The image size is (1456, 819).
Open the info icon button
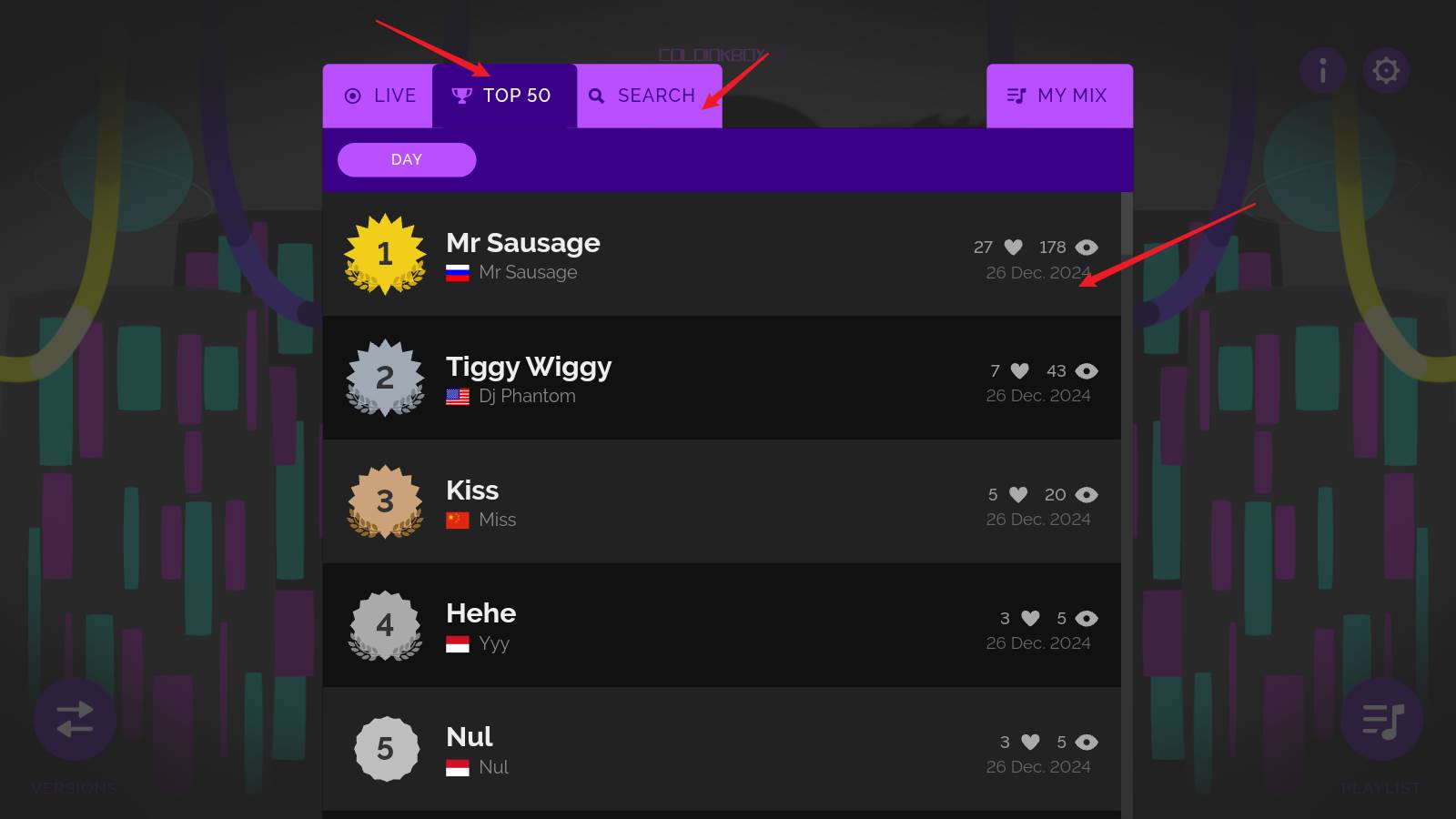1322,70
